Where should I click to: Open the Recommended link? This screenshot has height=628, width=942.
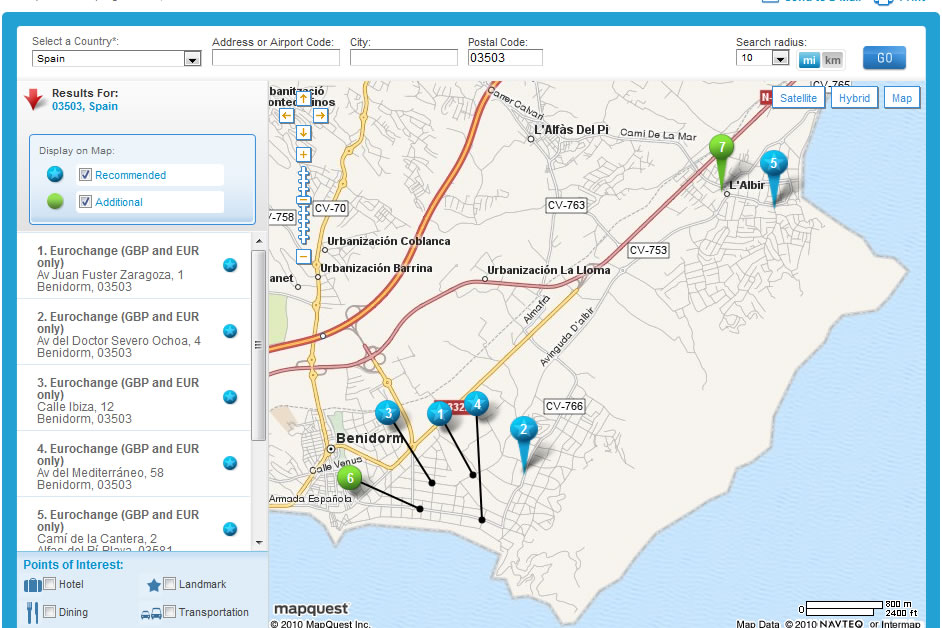pyautogui.click(x=130, y=175)
